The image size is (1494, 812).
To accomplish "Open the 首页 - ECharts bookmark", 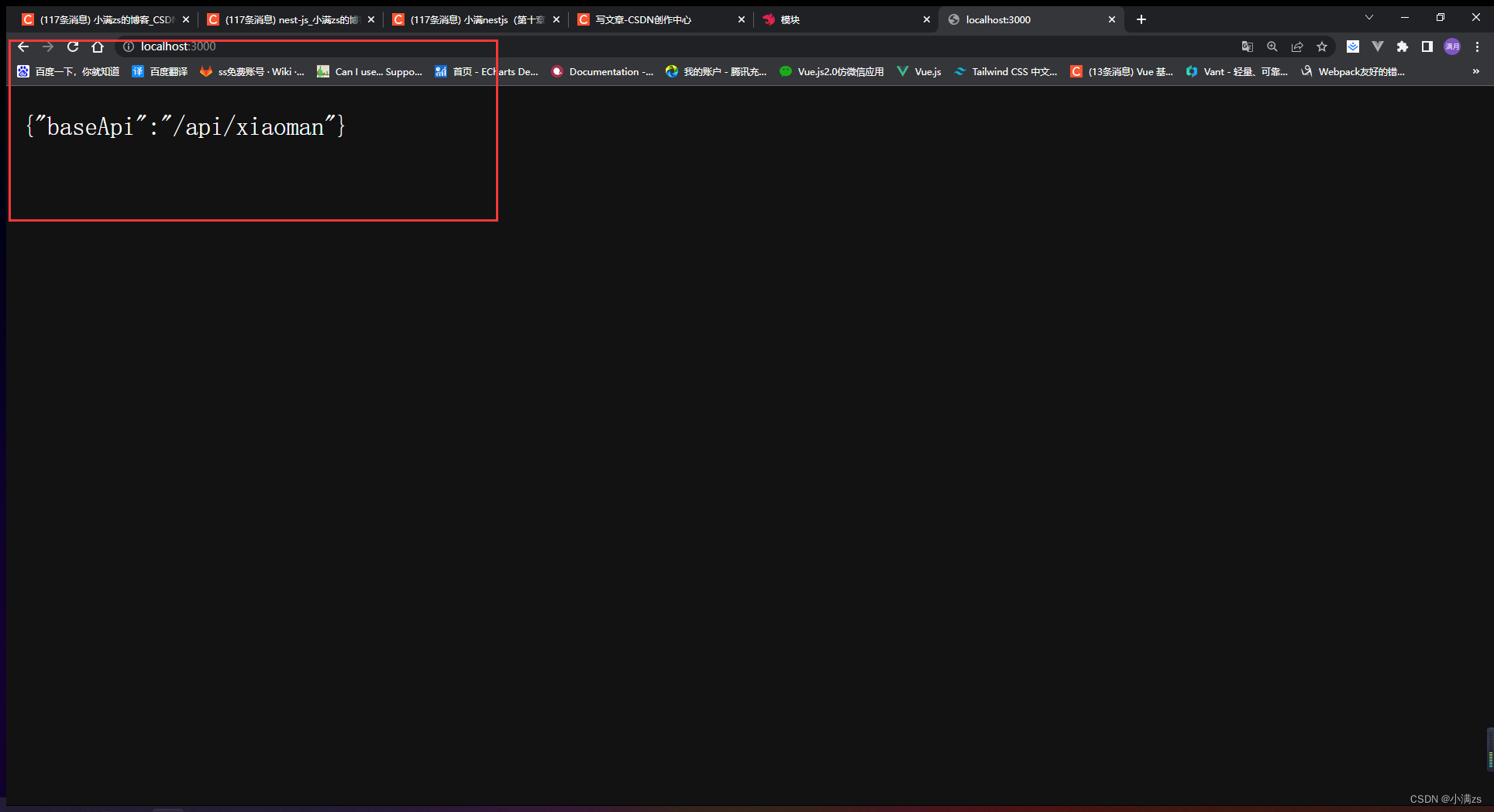I will (487, 71).
